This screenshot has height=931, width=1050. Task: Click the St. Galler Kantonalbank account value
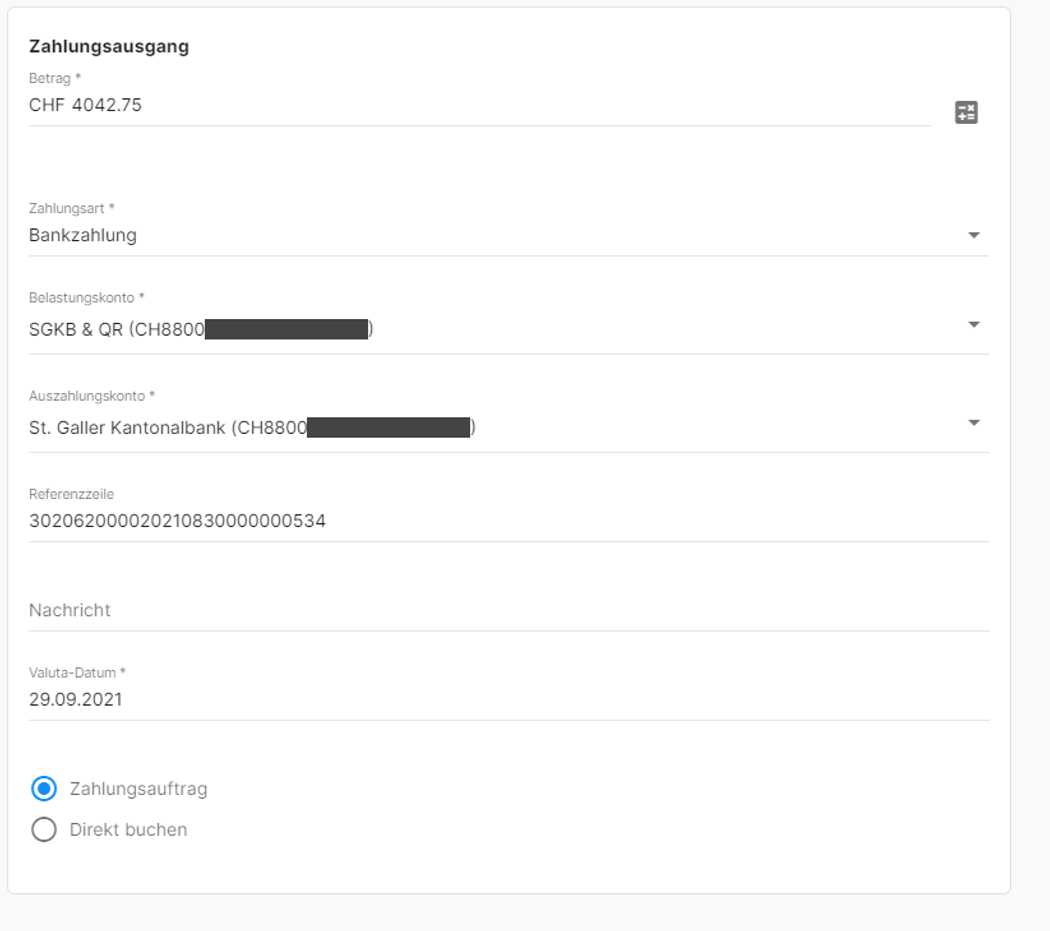pyautogui.click(x=167, y=427)
